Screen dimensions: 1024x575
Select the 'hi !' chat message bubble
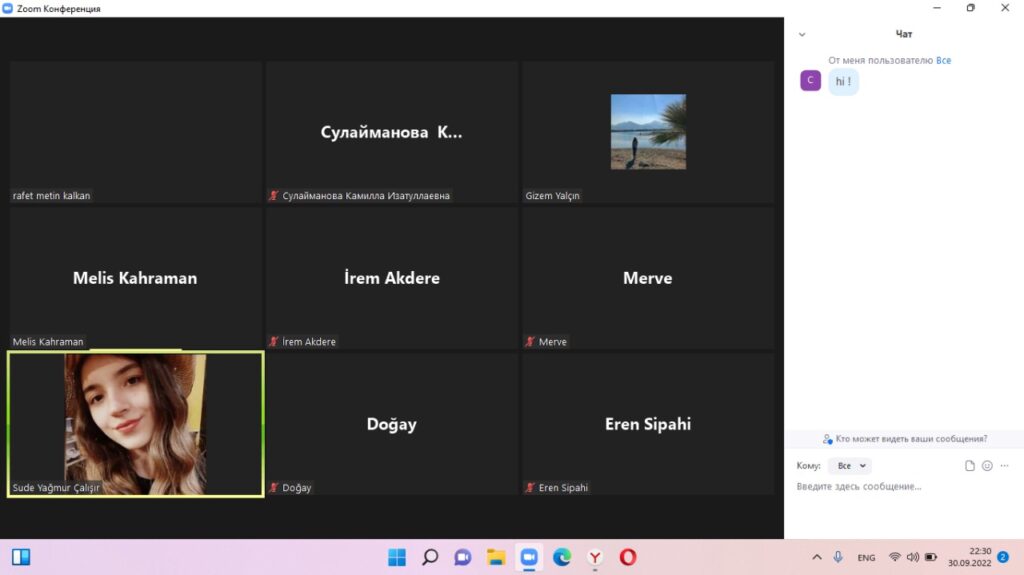click(844, 82)
